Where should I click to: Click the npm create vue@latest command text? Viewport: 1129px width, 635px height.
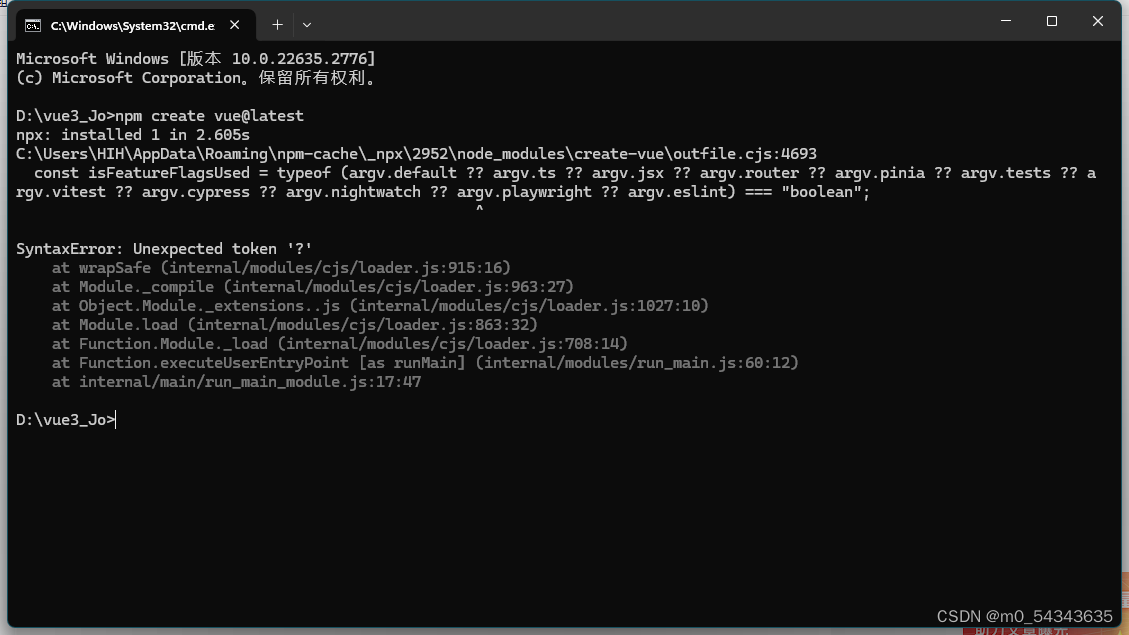(x=210, y=115)
